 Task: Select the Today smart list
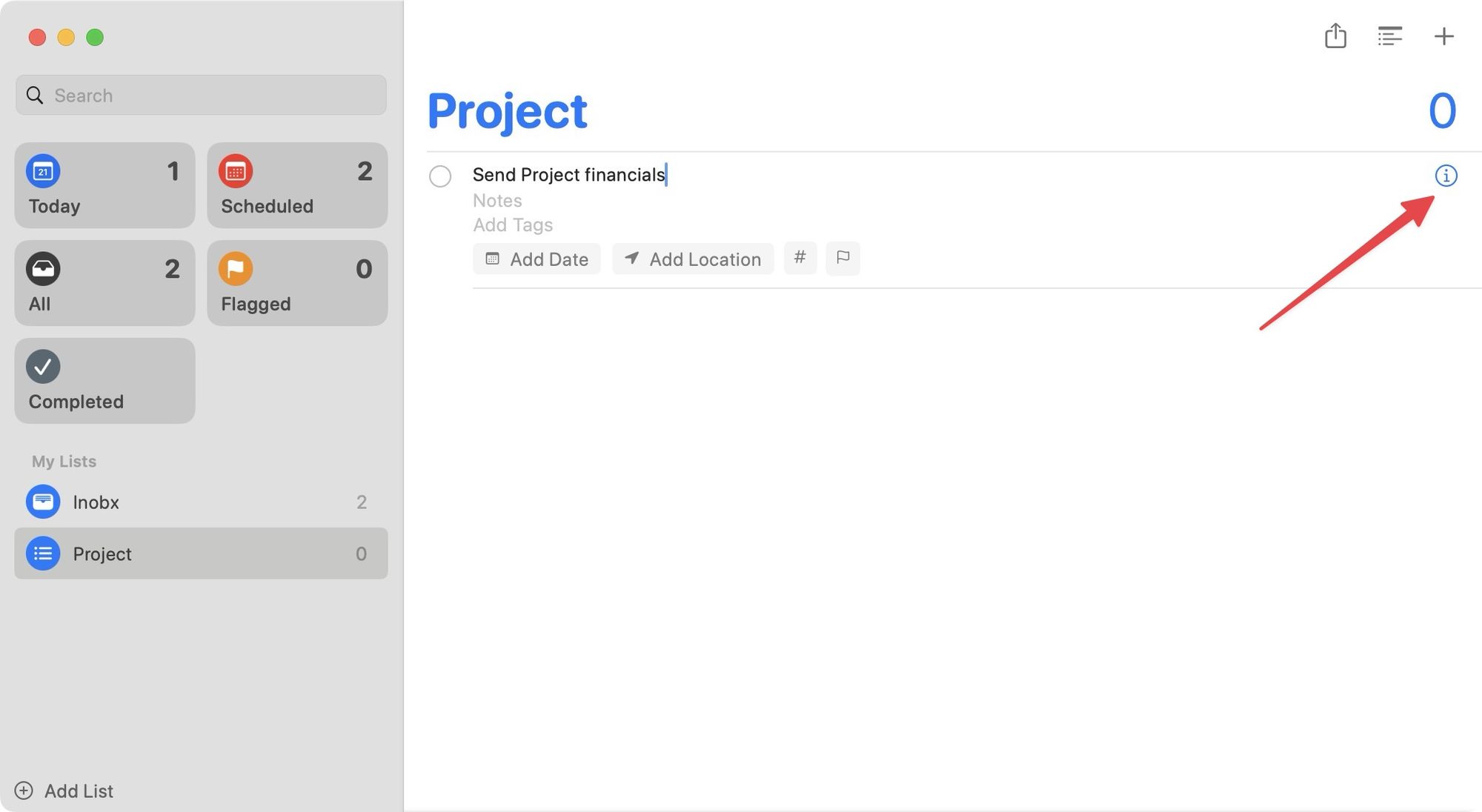pos(104,185)
